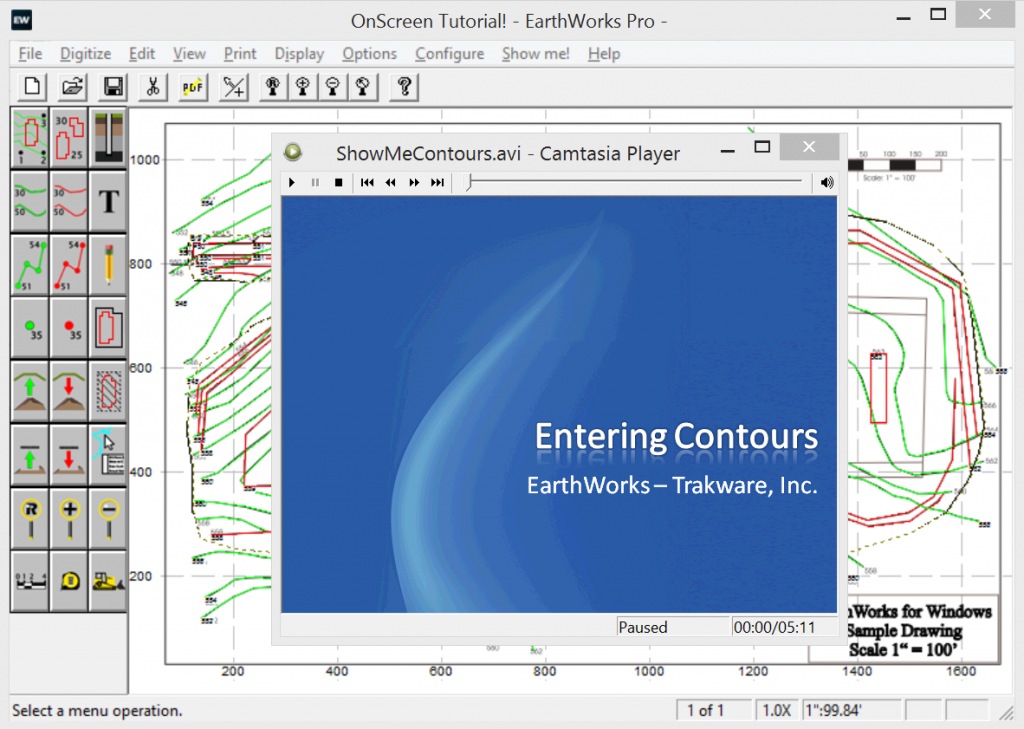Click the zoom in magnifier toolbar icon

pos(302,87)
